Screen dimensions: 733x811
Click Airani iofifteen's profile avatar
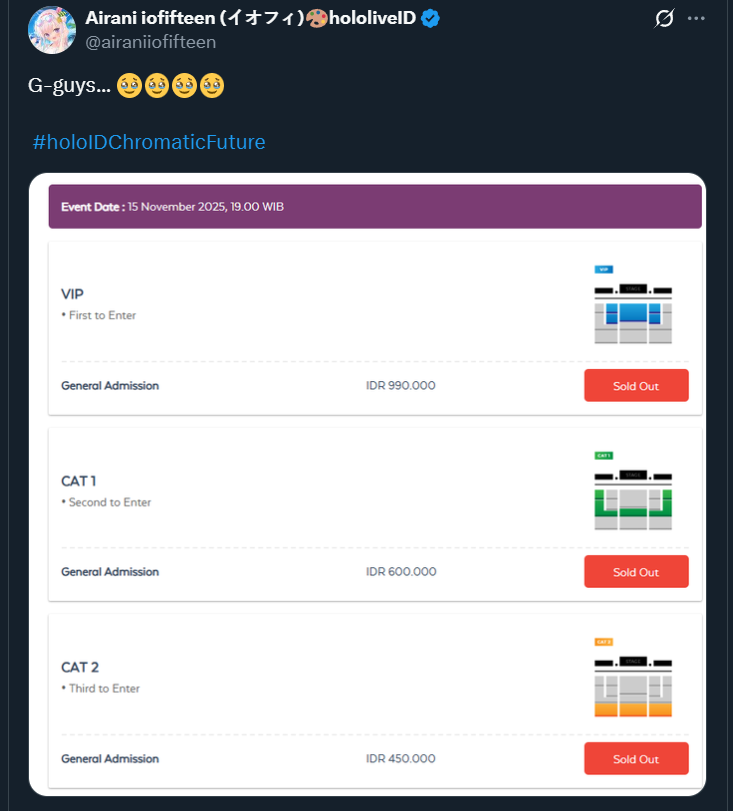tap(50, 30)
